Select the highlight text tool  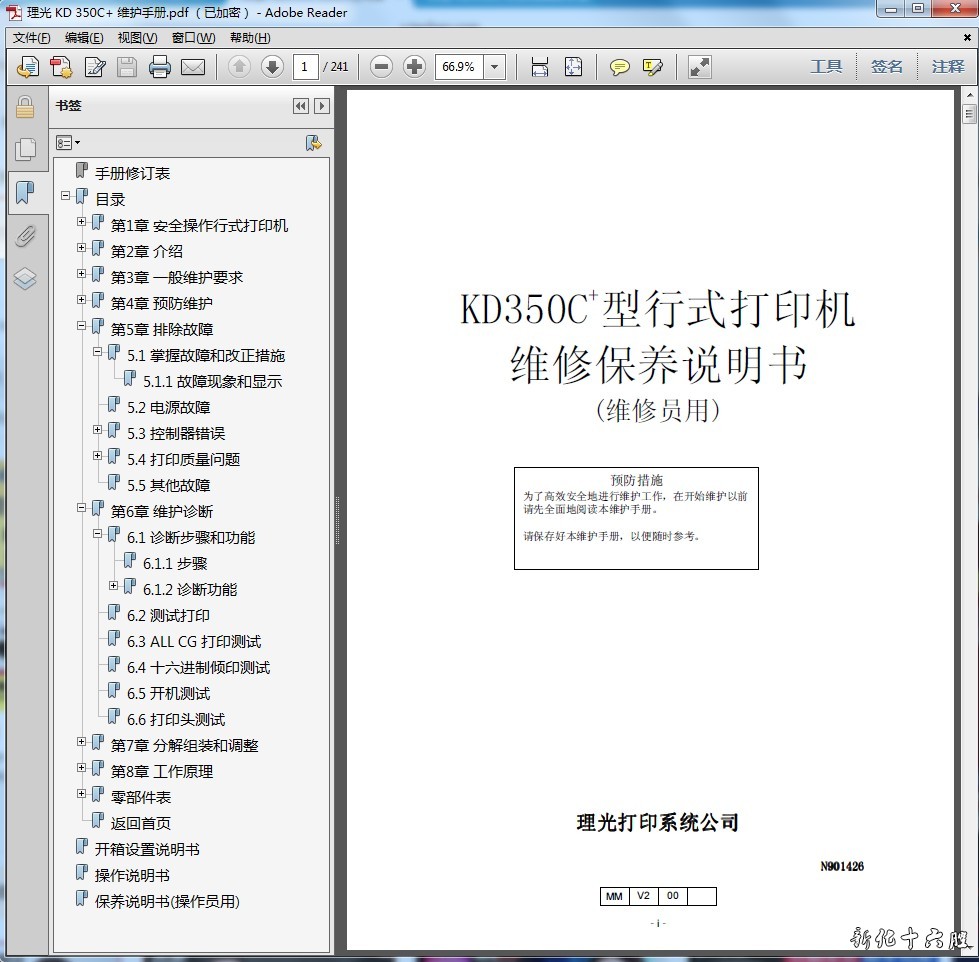click(x=653, y=67)
